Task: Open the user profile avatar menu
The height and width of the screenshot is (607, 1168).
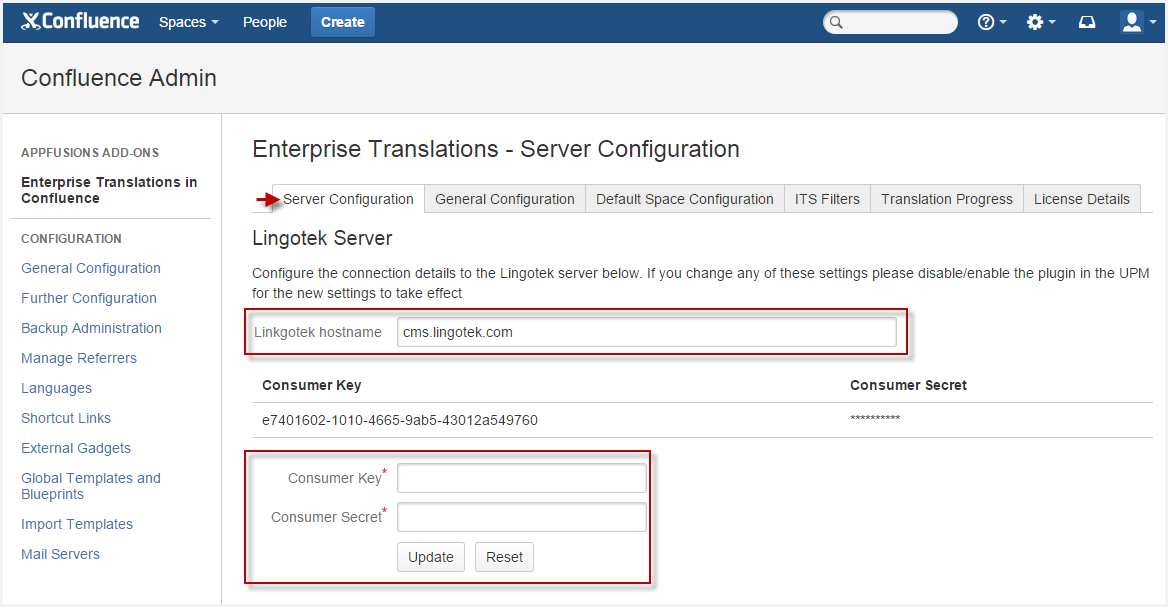Action: (x=1138, y=22)
